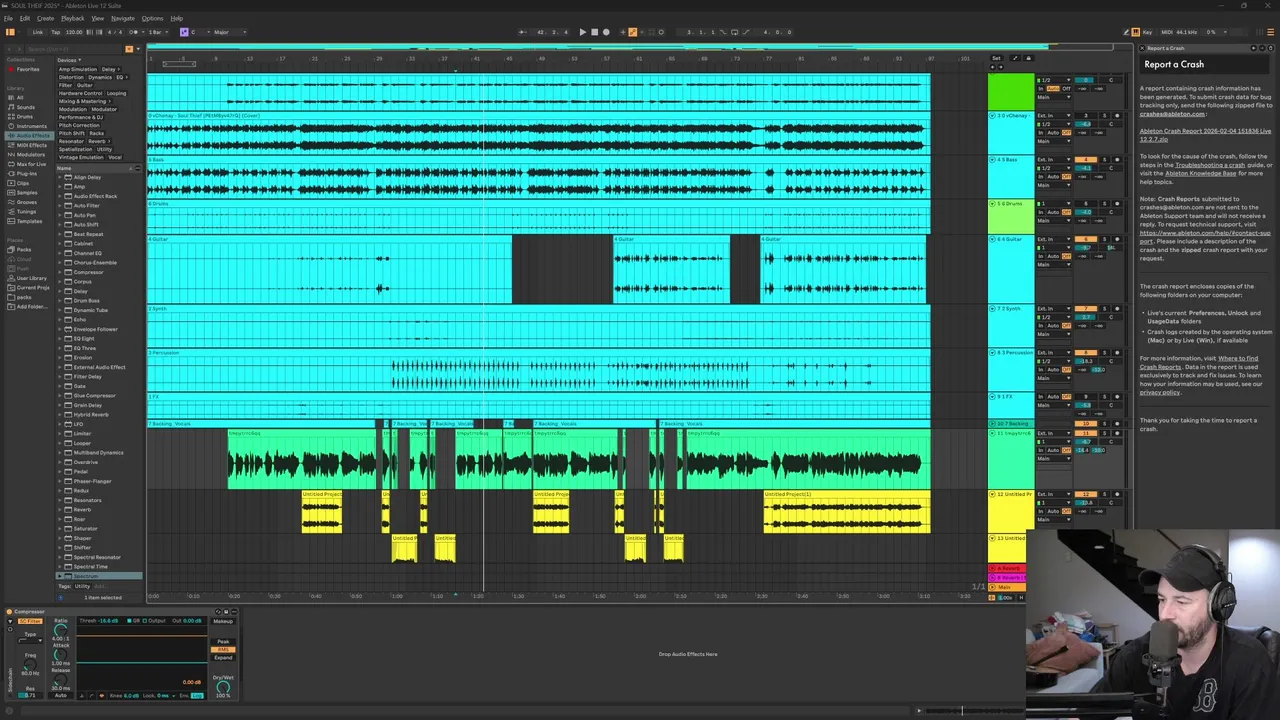Toggle the Guitar track activator
The width and height of the screenshot is (1280, 720).
pos(1086,240)
